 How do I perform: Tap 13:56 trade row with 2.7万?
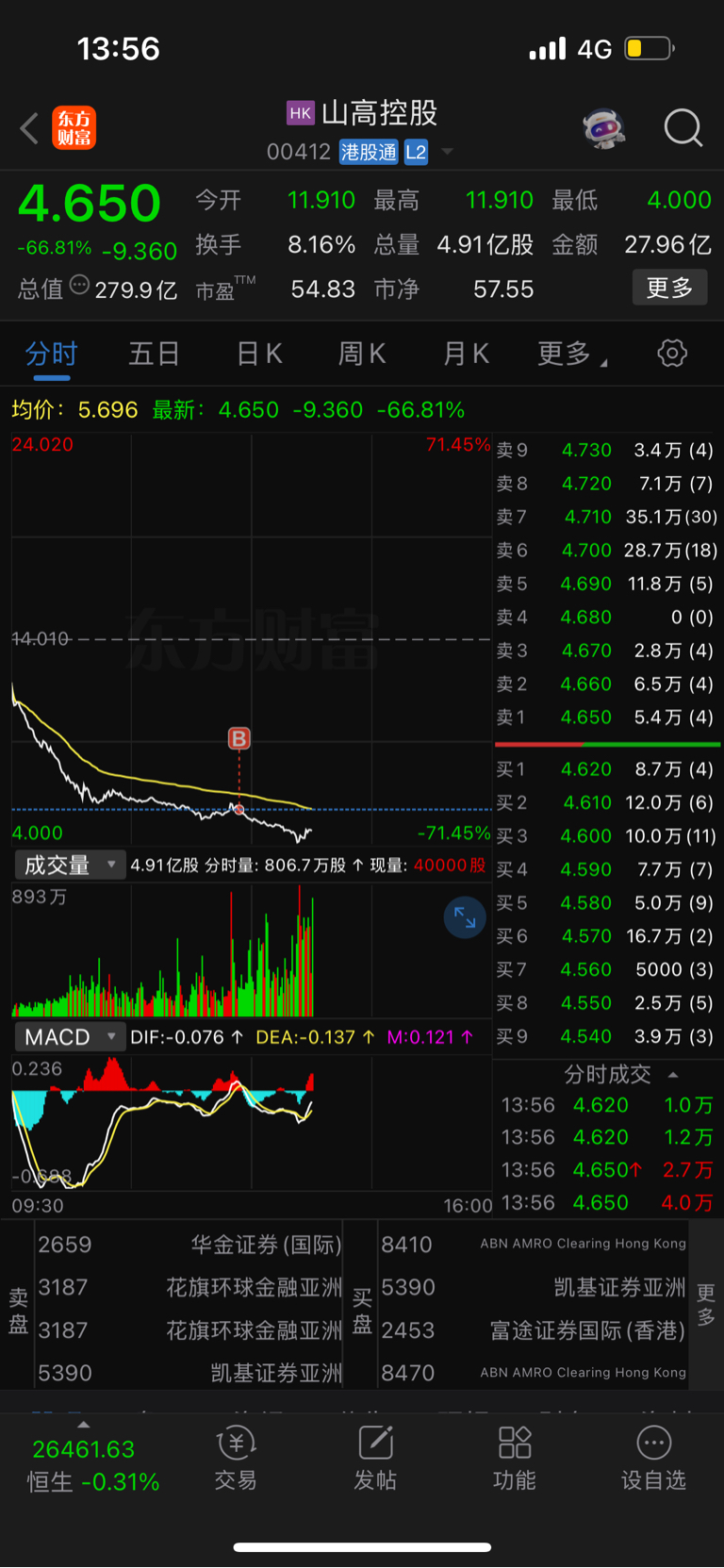tap(607, 1170)
